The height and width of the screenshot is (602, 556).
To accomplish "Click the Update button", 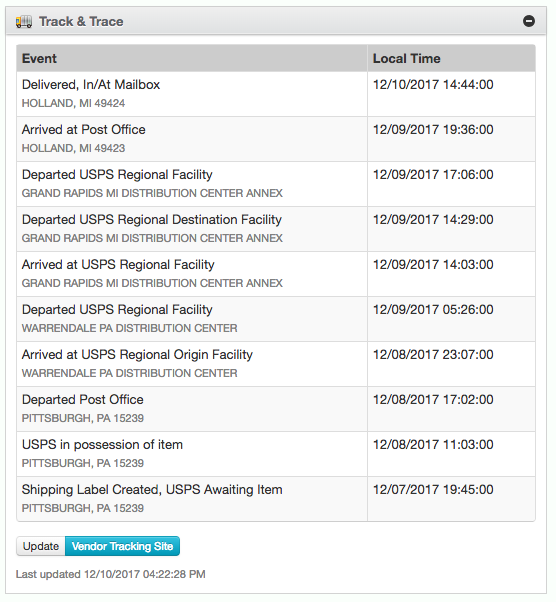I will coord(41,546).
